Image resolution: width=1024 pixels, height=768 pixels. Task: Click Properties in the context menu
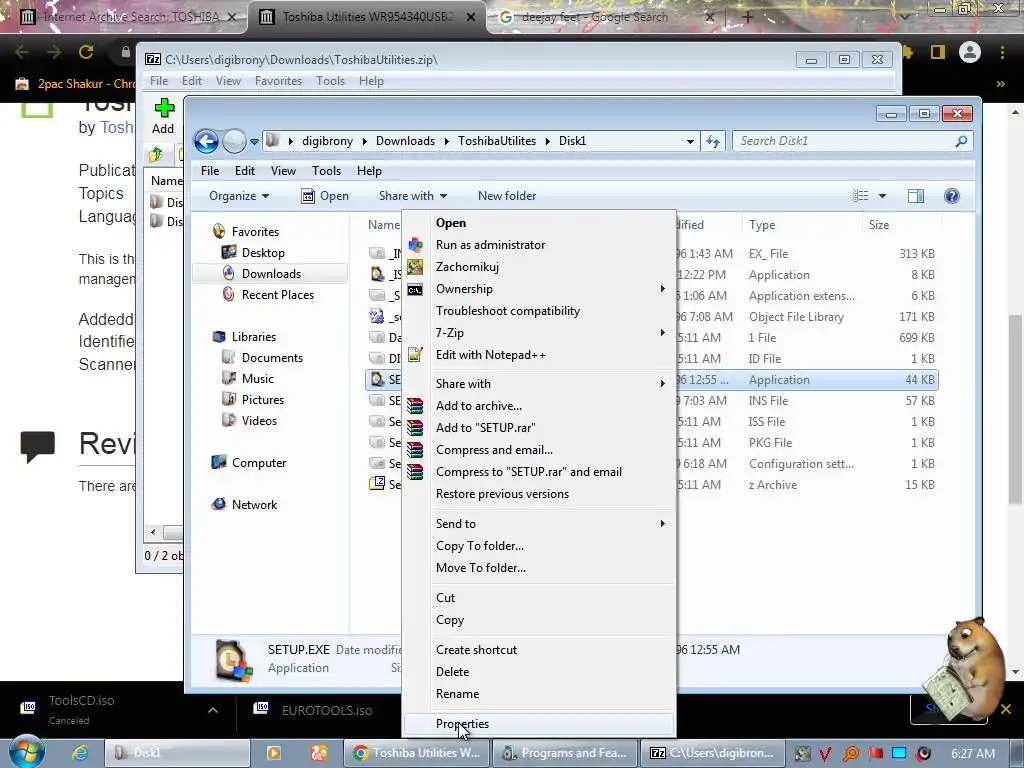pos(539,724)
